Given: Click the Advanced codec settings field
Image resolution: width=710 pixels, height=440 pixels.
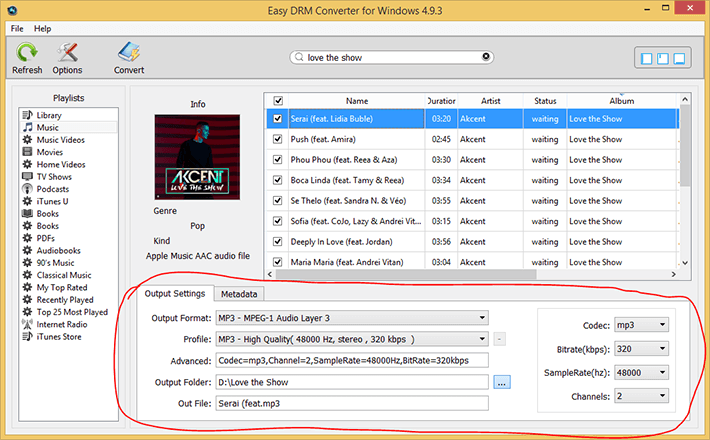Looking at the screenshot, I should pos(352,360).
